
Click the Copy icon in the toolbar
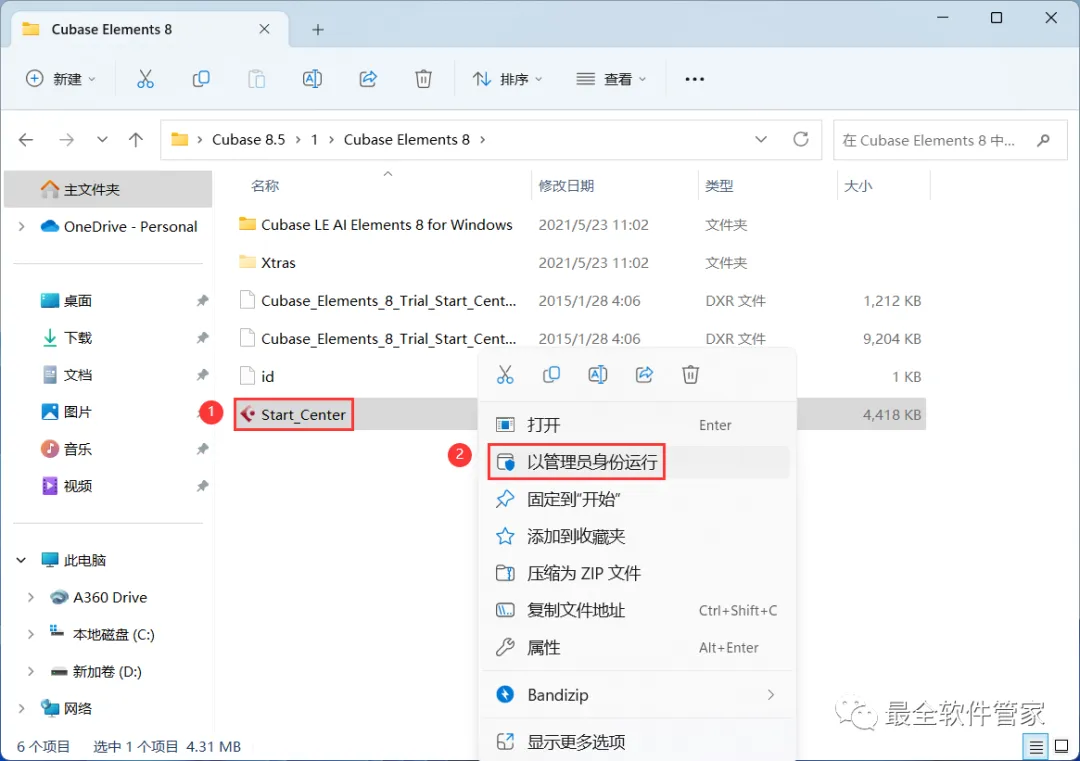pos(200,79)
